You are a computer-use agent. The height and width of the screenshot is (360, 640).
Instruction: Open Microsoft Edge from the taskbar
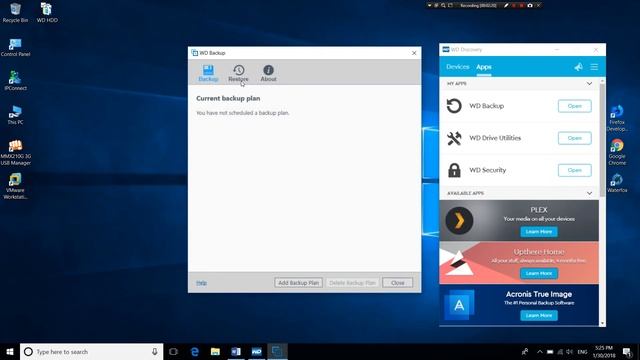[x=195, y=351]
